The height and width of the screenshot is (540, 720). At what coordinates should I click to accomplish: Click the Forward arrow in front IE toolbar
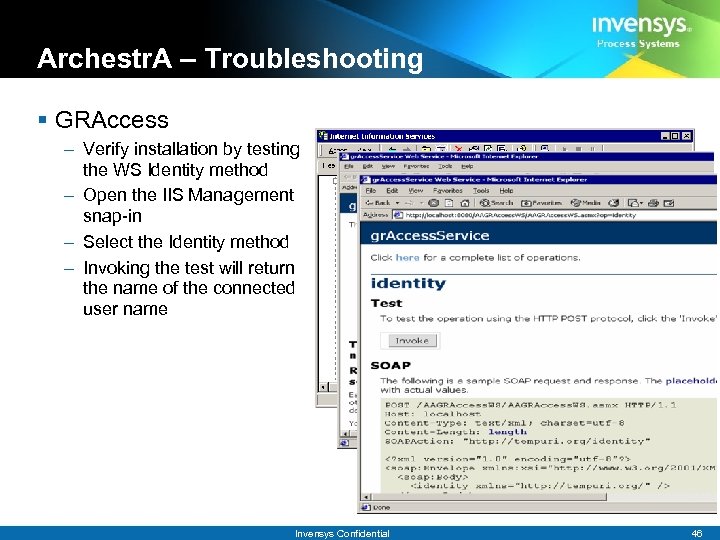[x=409, y=202]
